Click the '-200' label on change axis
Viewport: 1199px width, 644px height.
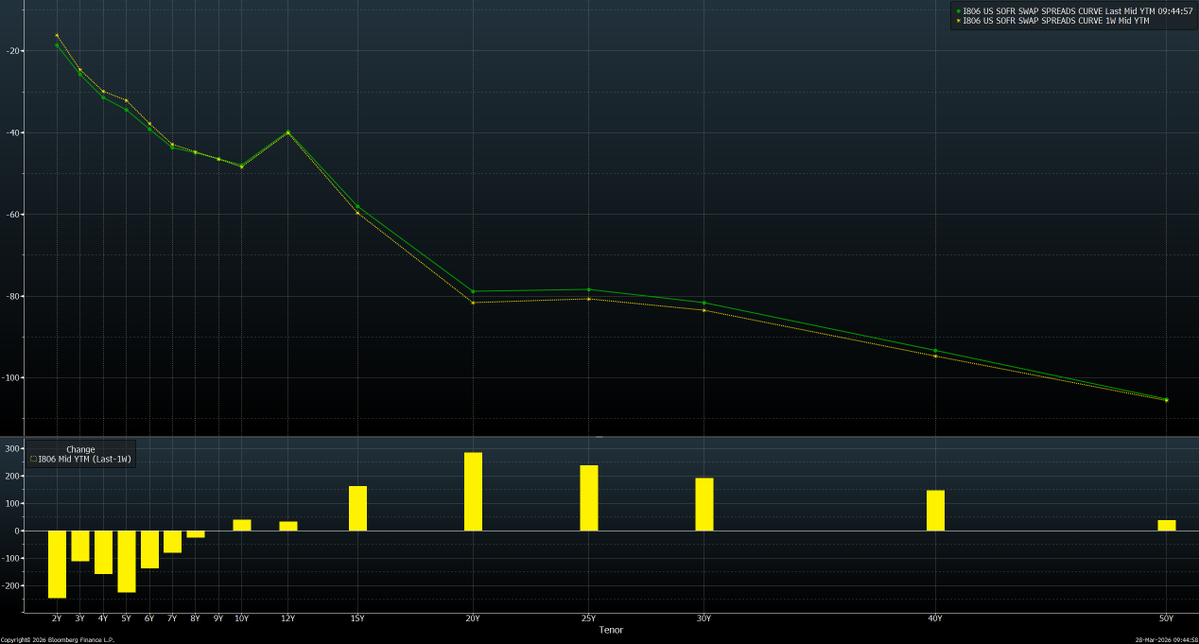[x=11, y=586]
